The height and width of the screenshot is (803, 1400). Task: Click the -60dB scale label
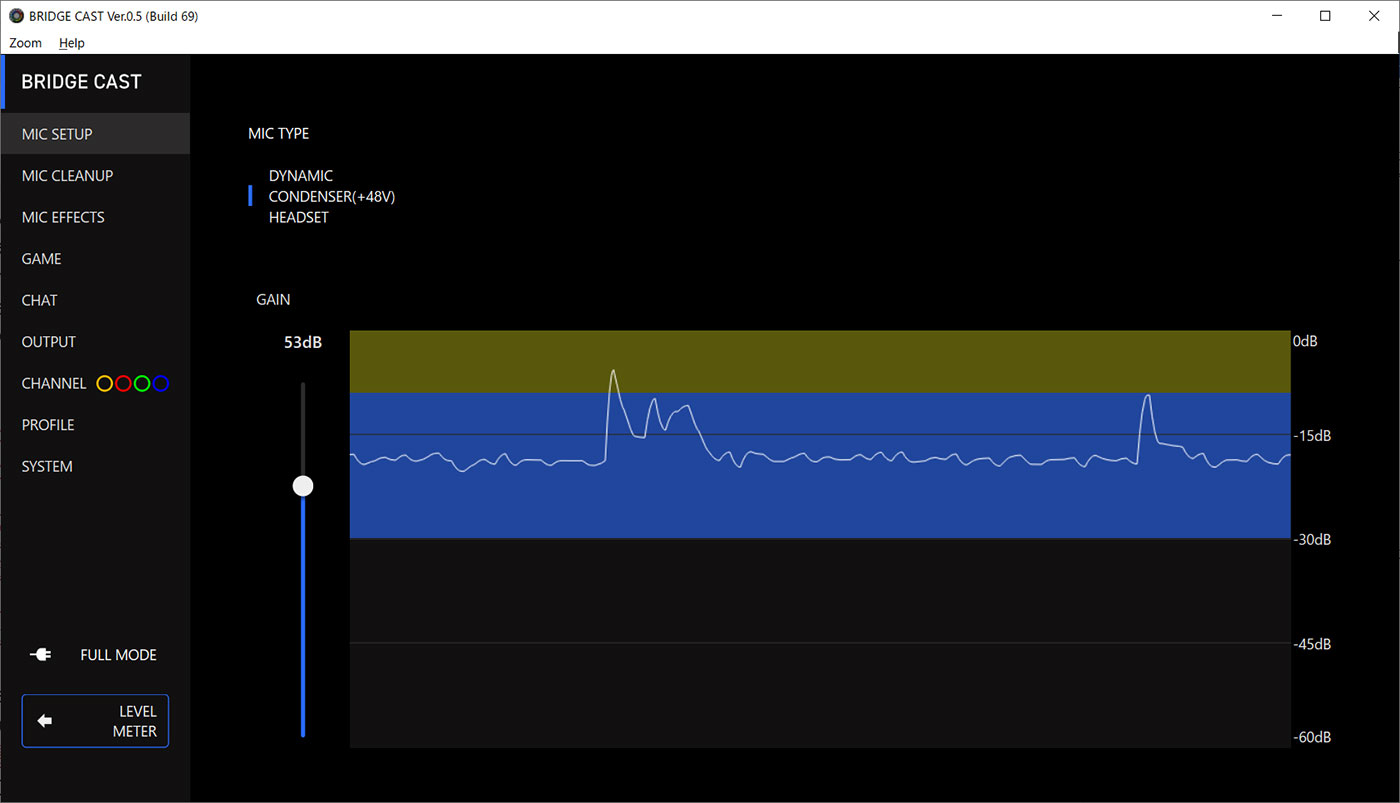pos(1311,738)
